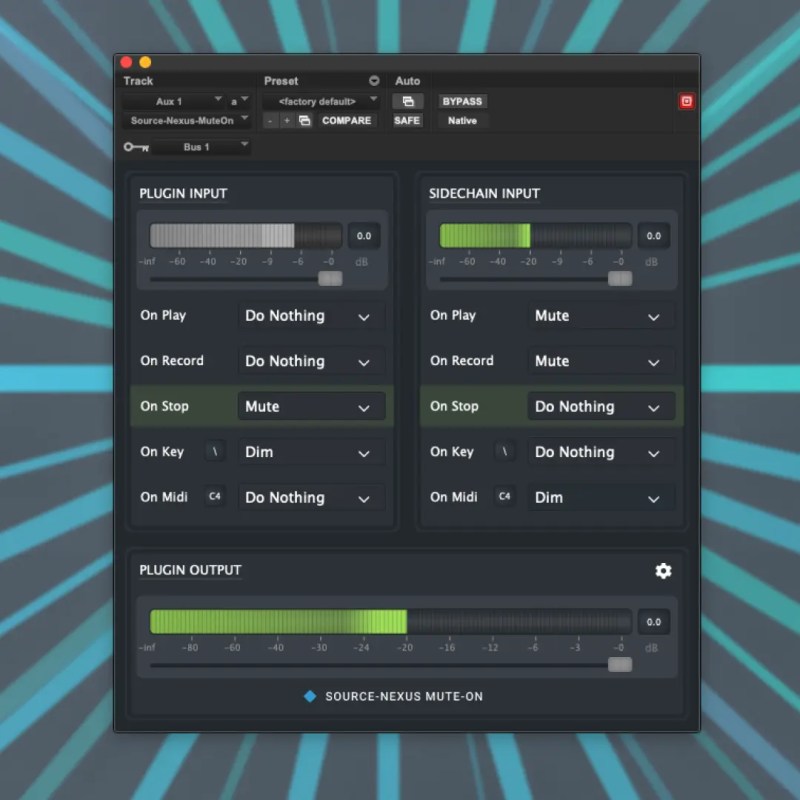Image resolution: width=800 pixels, height=800 pixels.
Task: Open Plugin Input On Play dropdown
Action: tap(311, 316)
